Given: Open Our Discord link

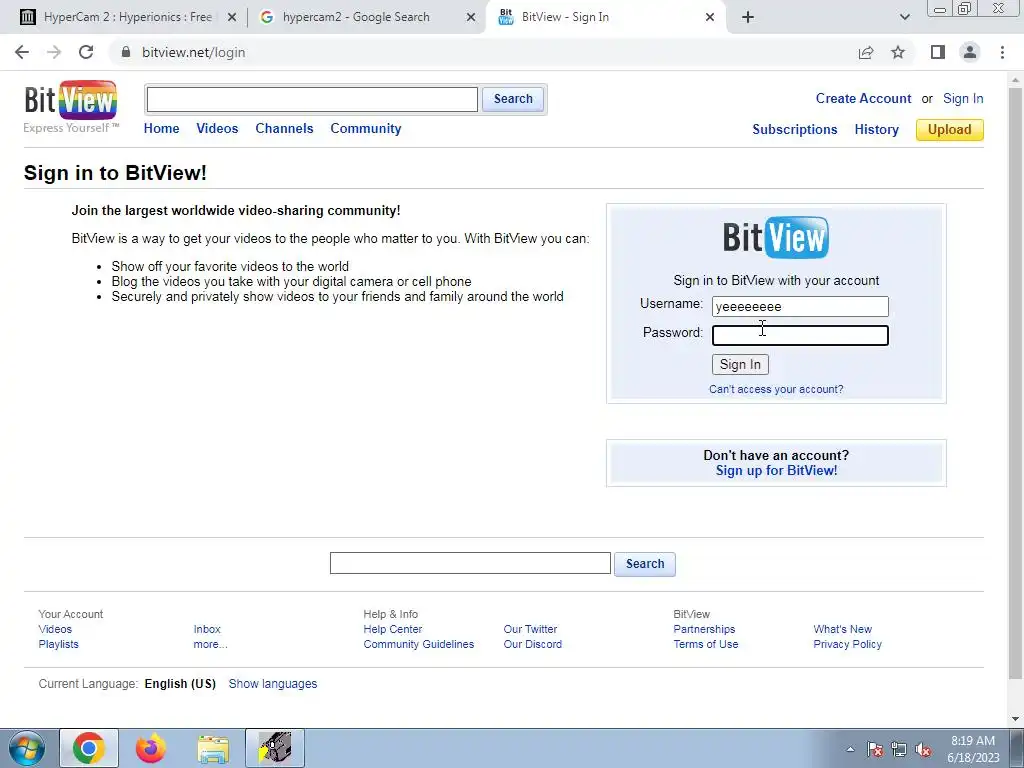Looking at the screenshot, I should pyautogui.click(x=532, y=644).
